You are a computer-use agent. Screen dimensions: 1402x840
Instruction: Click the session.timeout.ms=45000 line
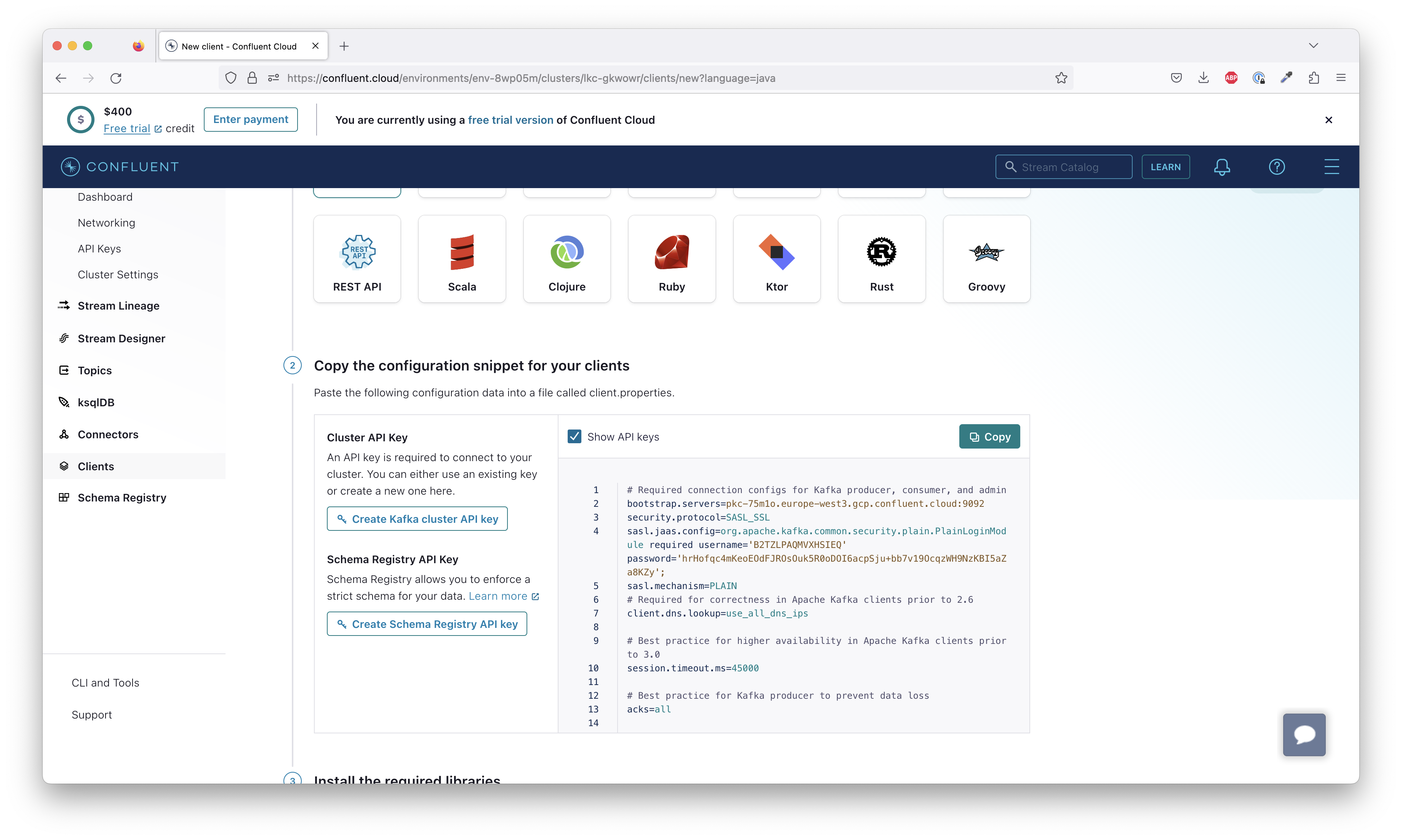693,668
